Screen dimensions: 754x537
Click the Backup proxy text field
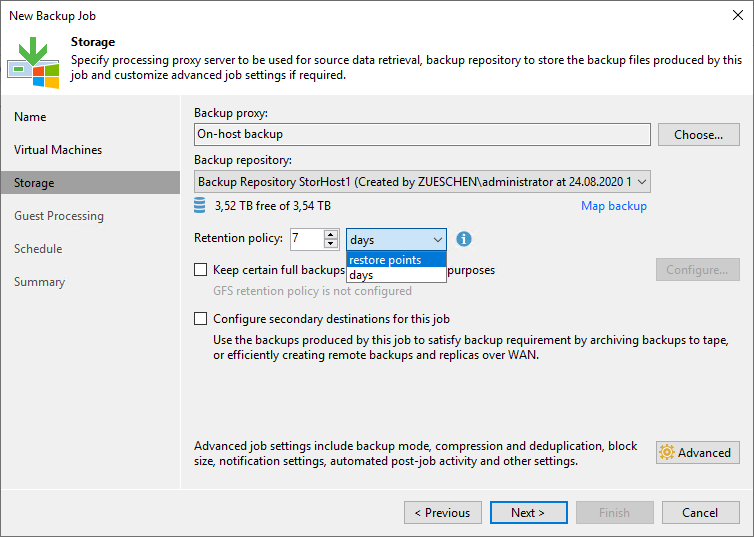point(422,134)
